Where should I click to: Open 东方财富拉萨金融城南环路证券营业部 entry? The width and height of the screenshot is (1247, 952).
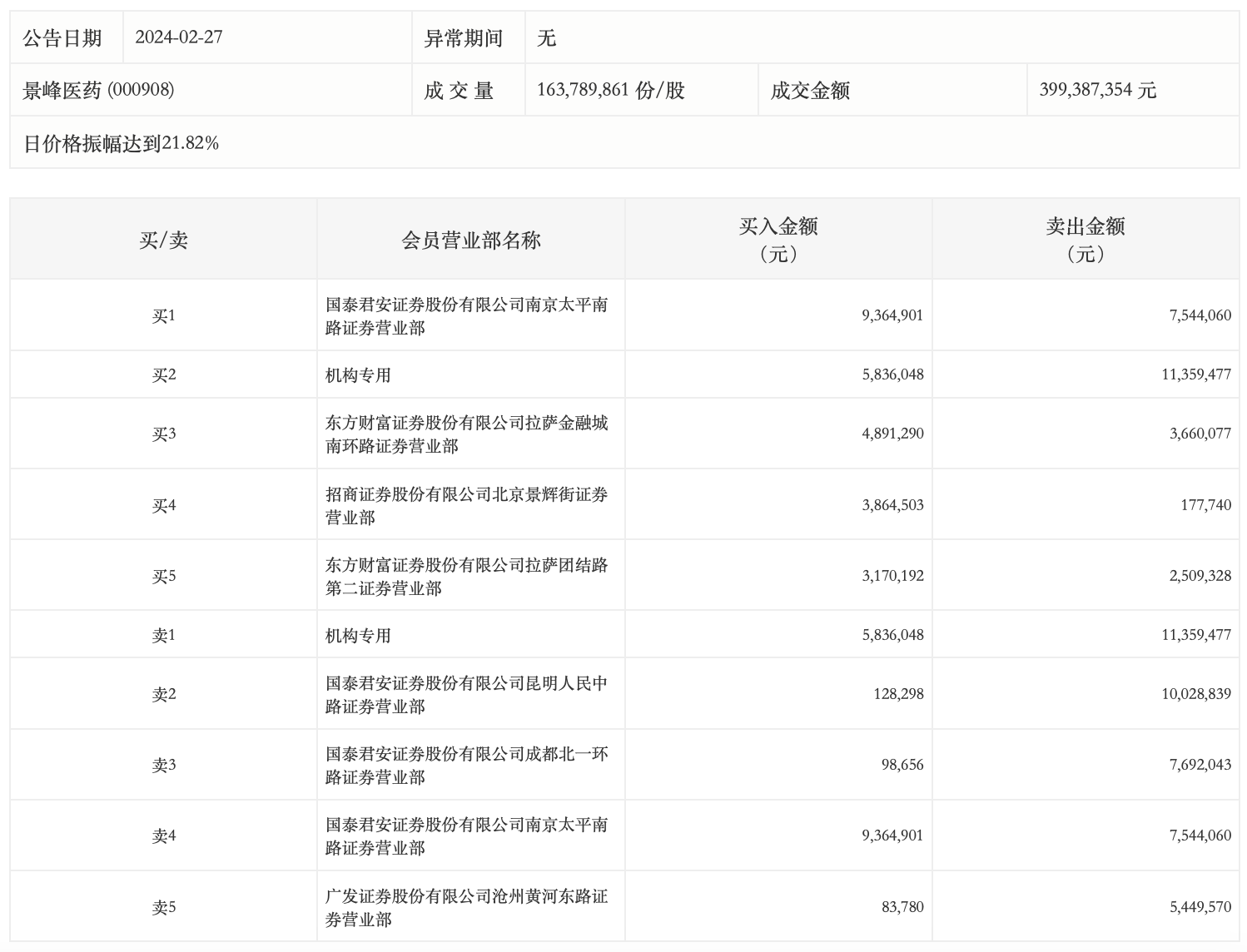[x=466, y=434]
